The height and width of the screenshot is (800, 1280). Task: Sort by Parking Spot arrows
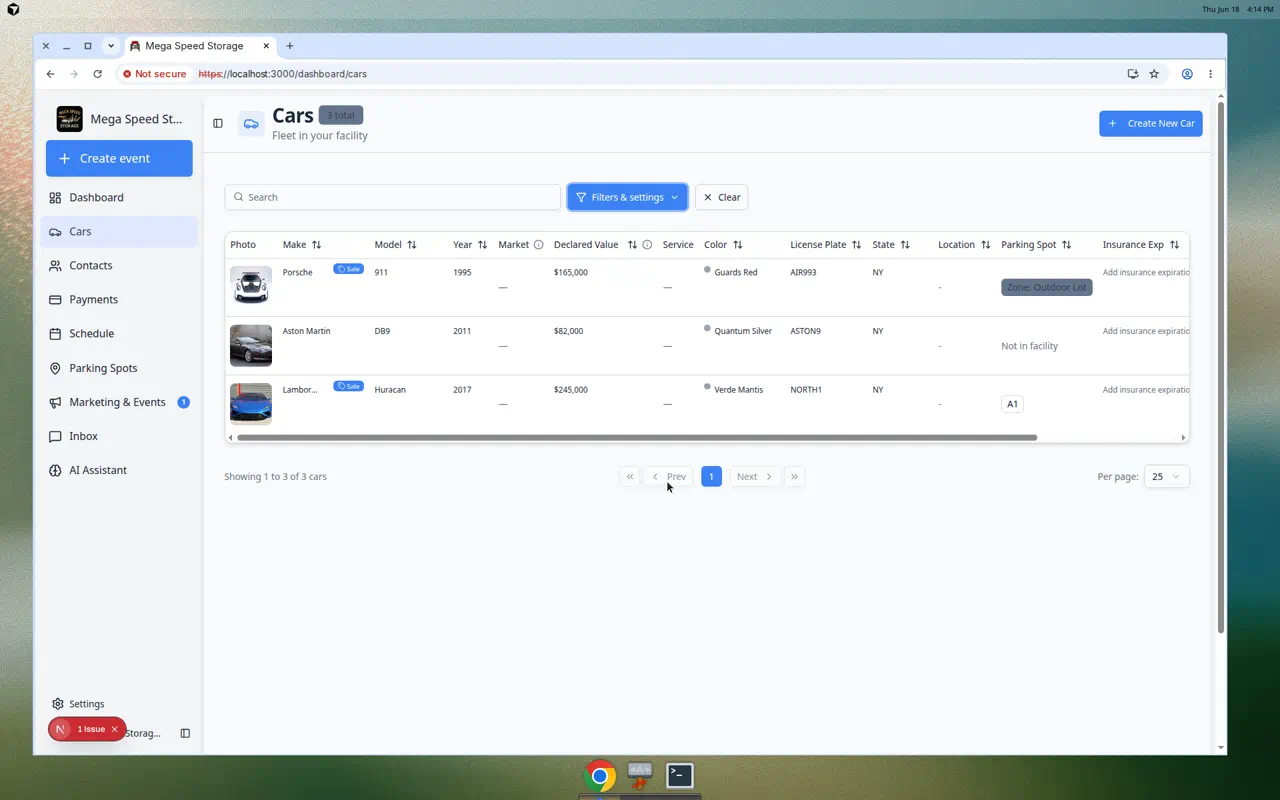pos(1067,245)
